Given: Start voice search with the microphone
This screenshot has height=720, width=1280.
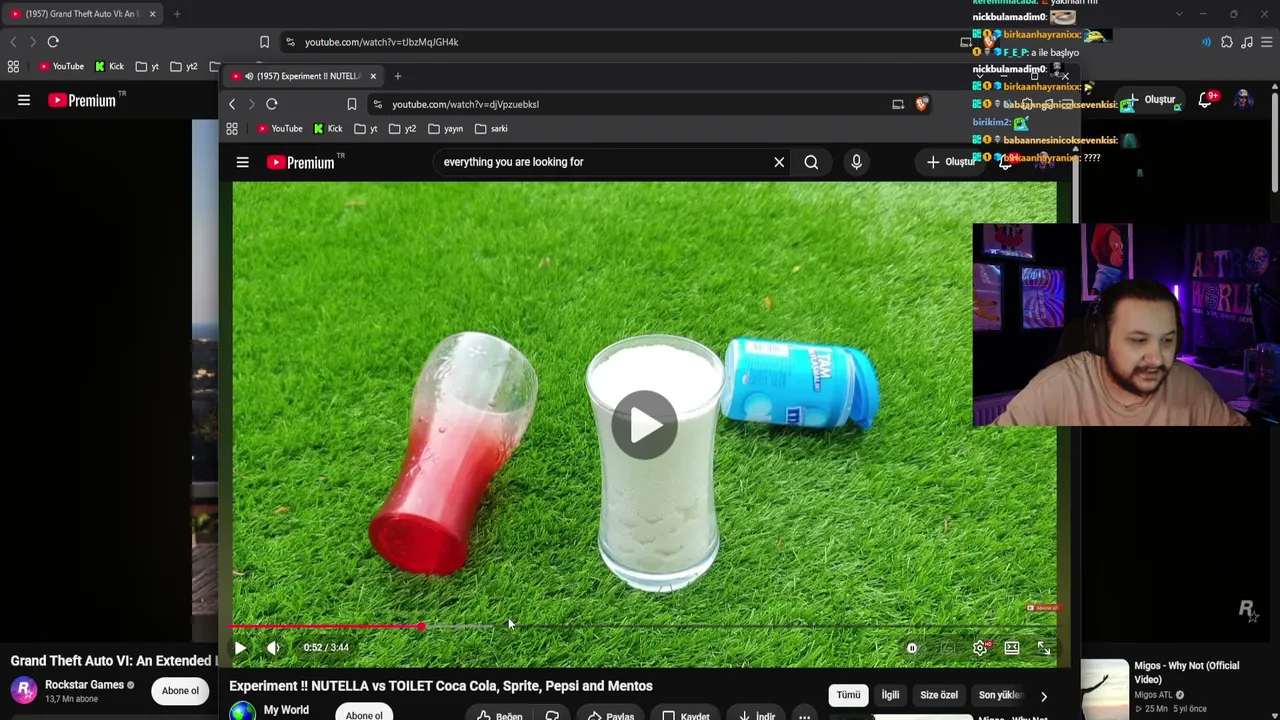Looking at the screenshot, I should coord(856,162).
